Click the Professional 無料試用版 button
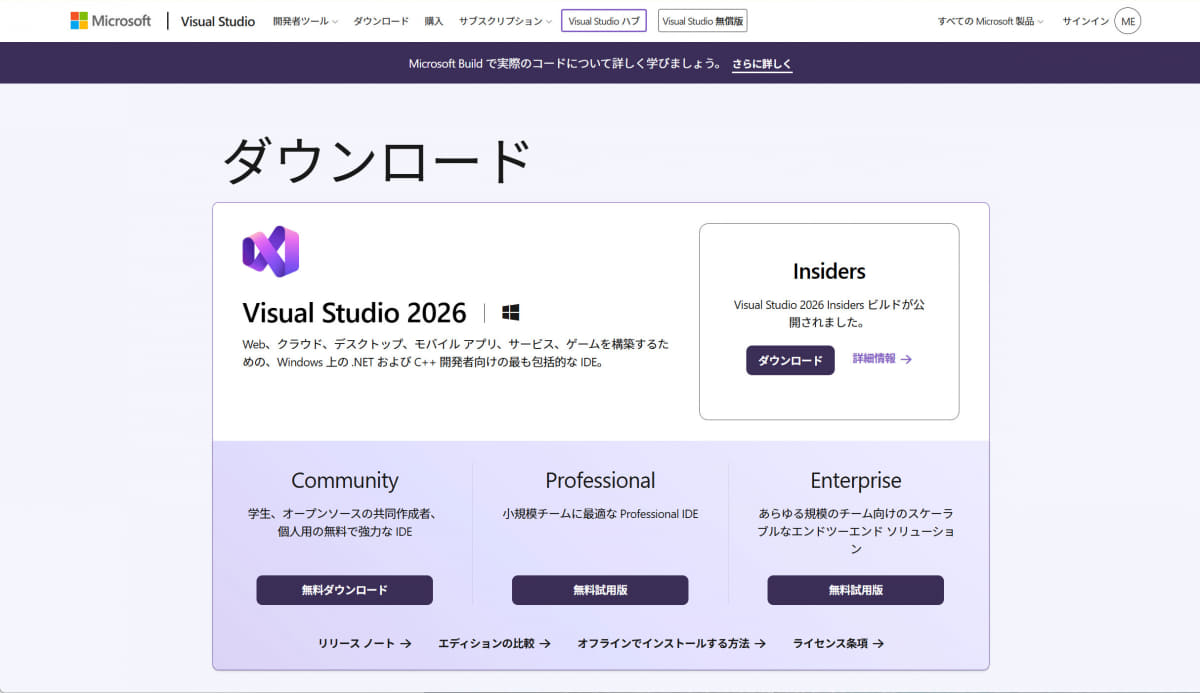 click(x=600, y=590)
